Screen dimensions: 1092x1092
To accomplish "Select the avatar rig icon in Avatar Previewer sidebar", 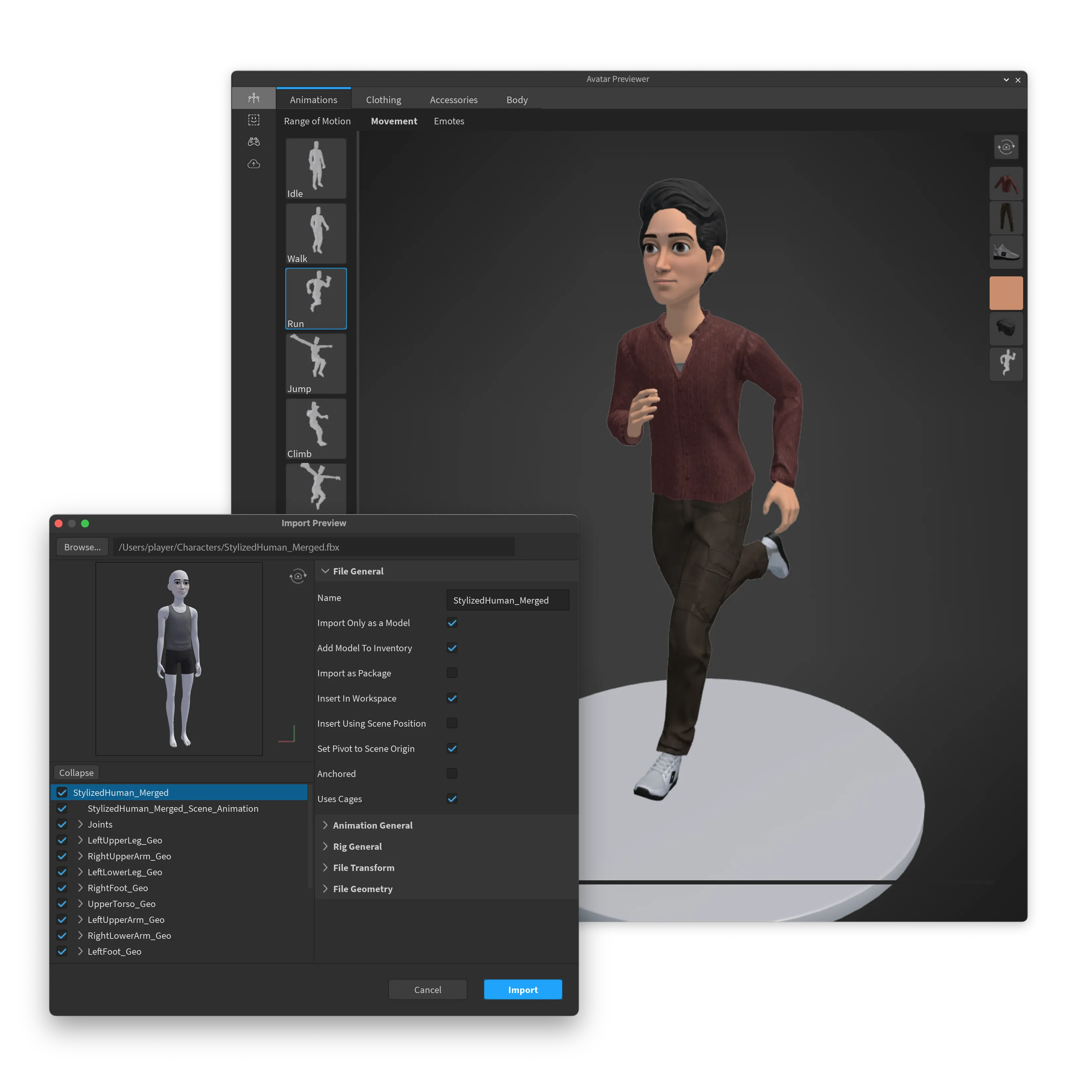I will point(254,98).
